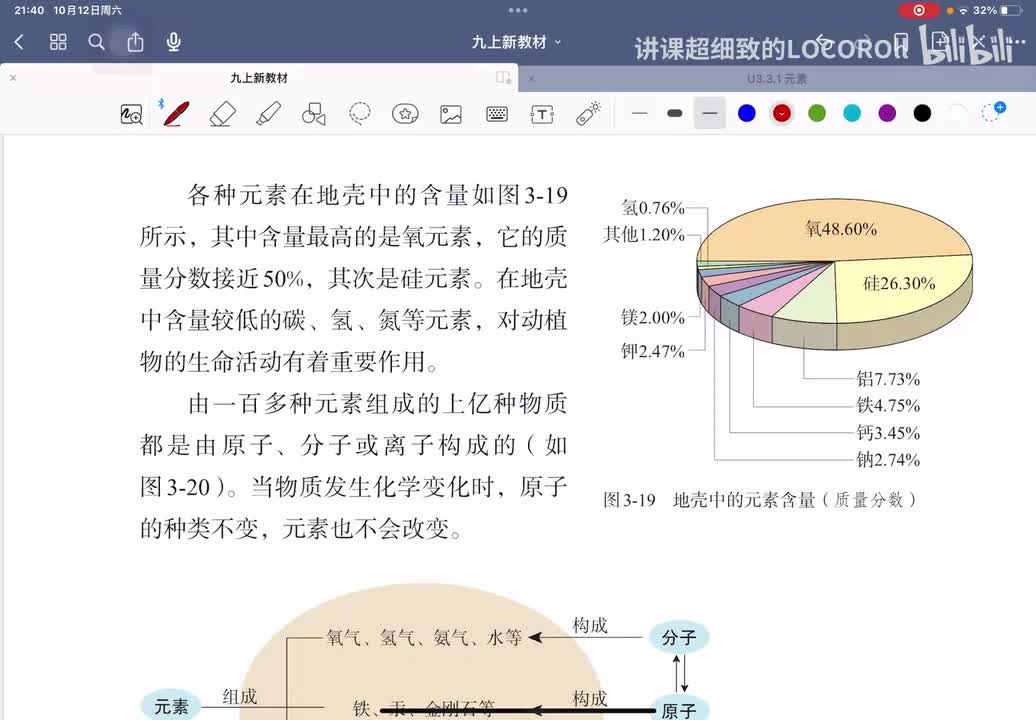Tap the 镁2.00% label

[x=653, y=318]
